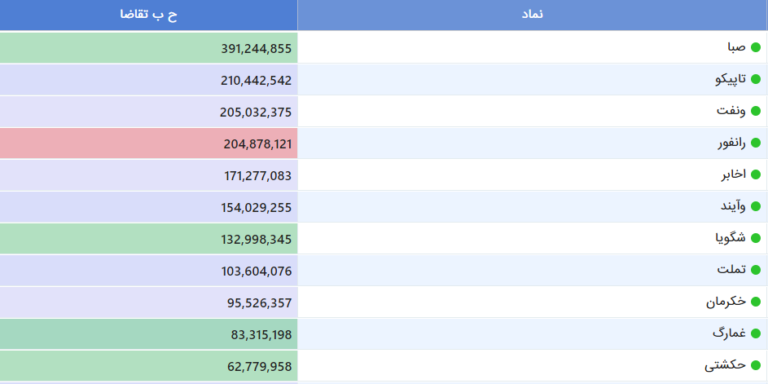The height and width of the screenshot is (384, 768).
Task: Click the green dot next to وآیند
Action: [756, 207]
